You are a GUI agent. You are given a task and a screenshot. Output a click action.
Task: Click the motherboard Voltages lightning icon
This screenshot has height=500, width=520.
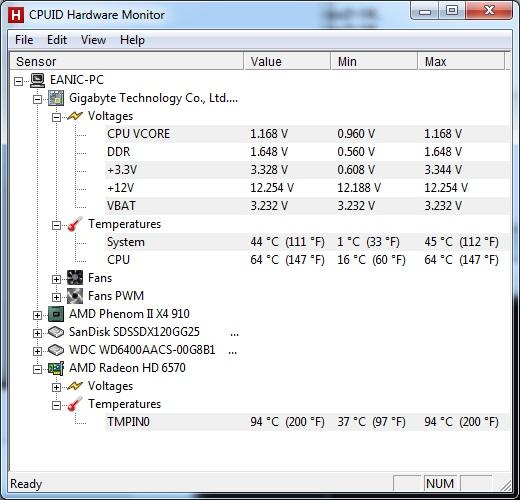click(x=75, y=116)
